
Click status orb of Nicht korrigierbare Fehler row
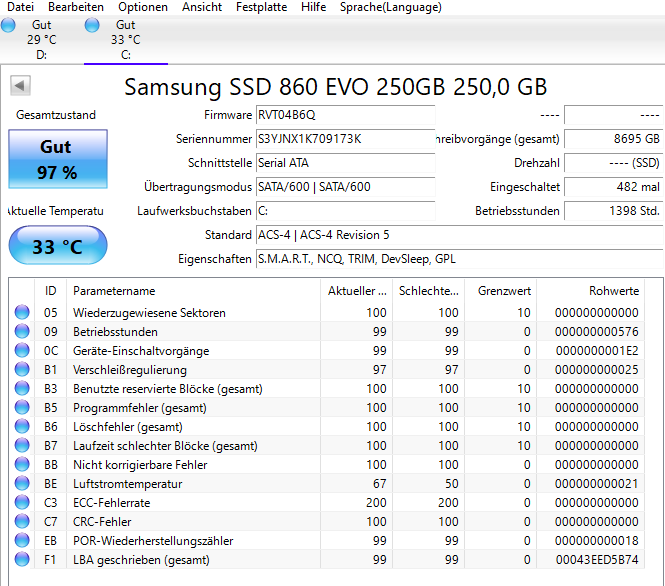point(22,464)
